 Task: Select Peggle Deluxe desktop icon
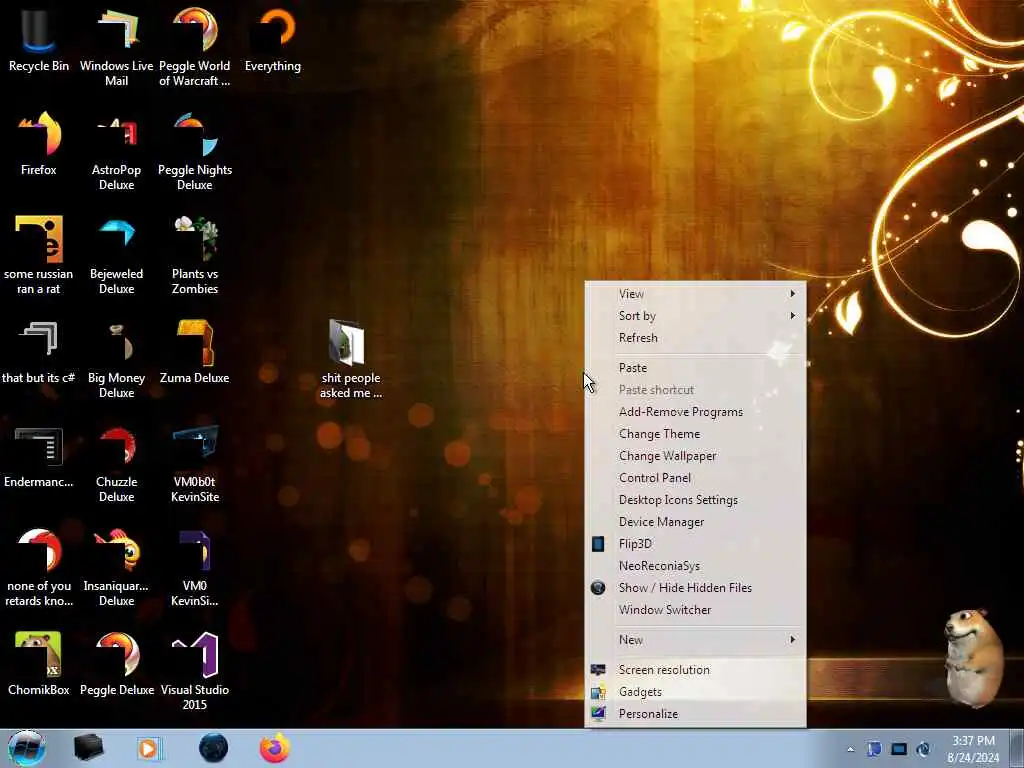tap(116, 664)
